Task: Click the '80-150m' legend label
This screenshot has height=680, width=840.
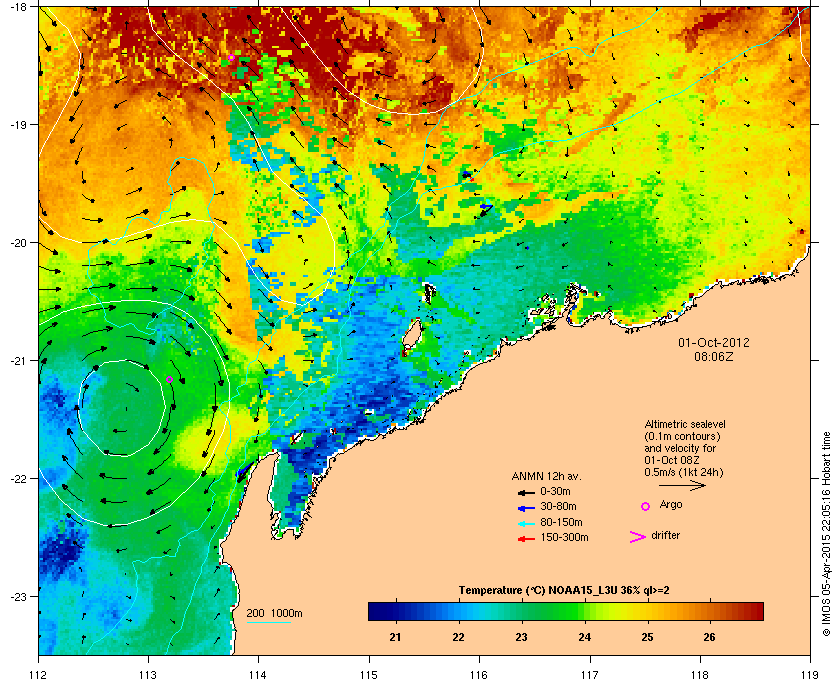Action: [561, 522]
